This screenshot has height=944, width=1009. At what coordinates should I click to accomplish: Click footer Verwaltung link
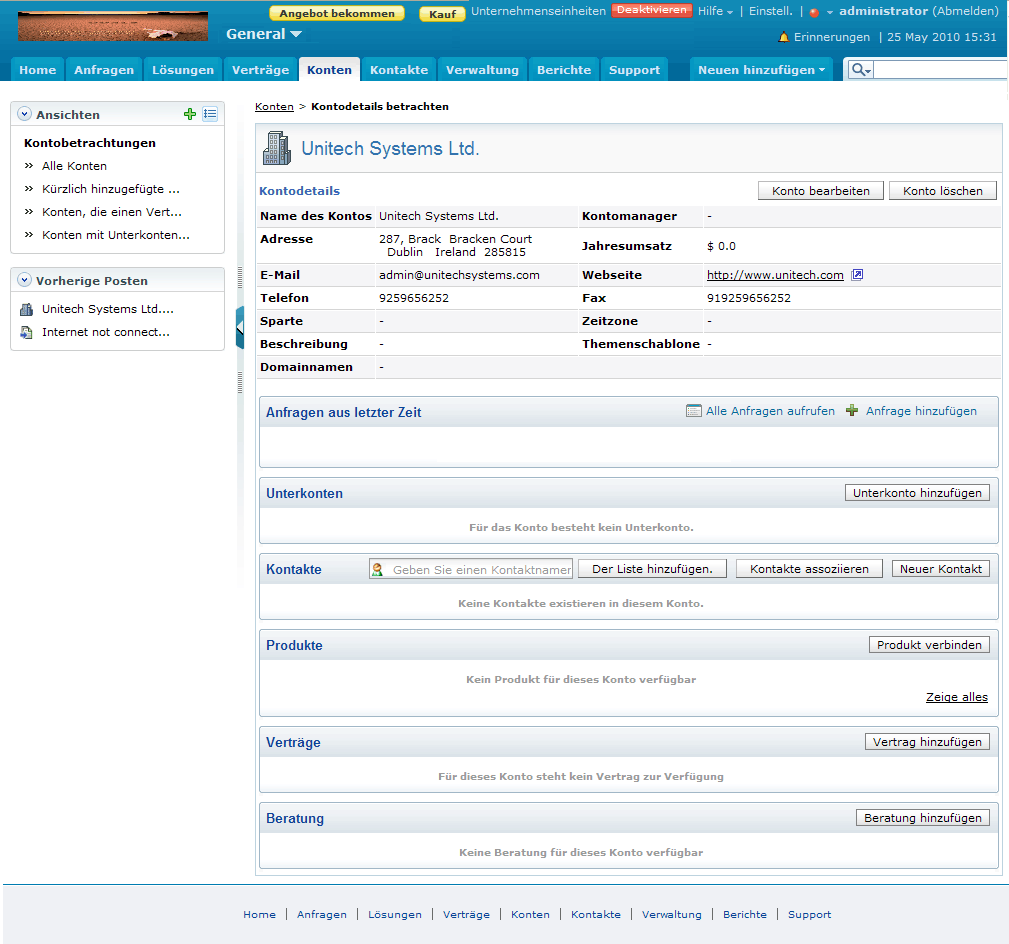pos(671,914)
